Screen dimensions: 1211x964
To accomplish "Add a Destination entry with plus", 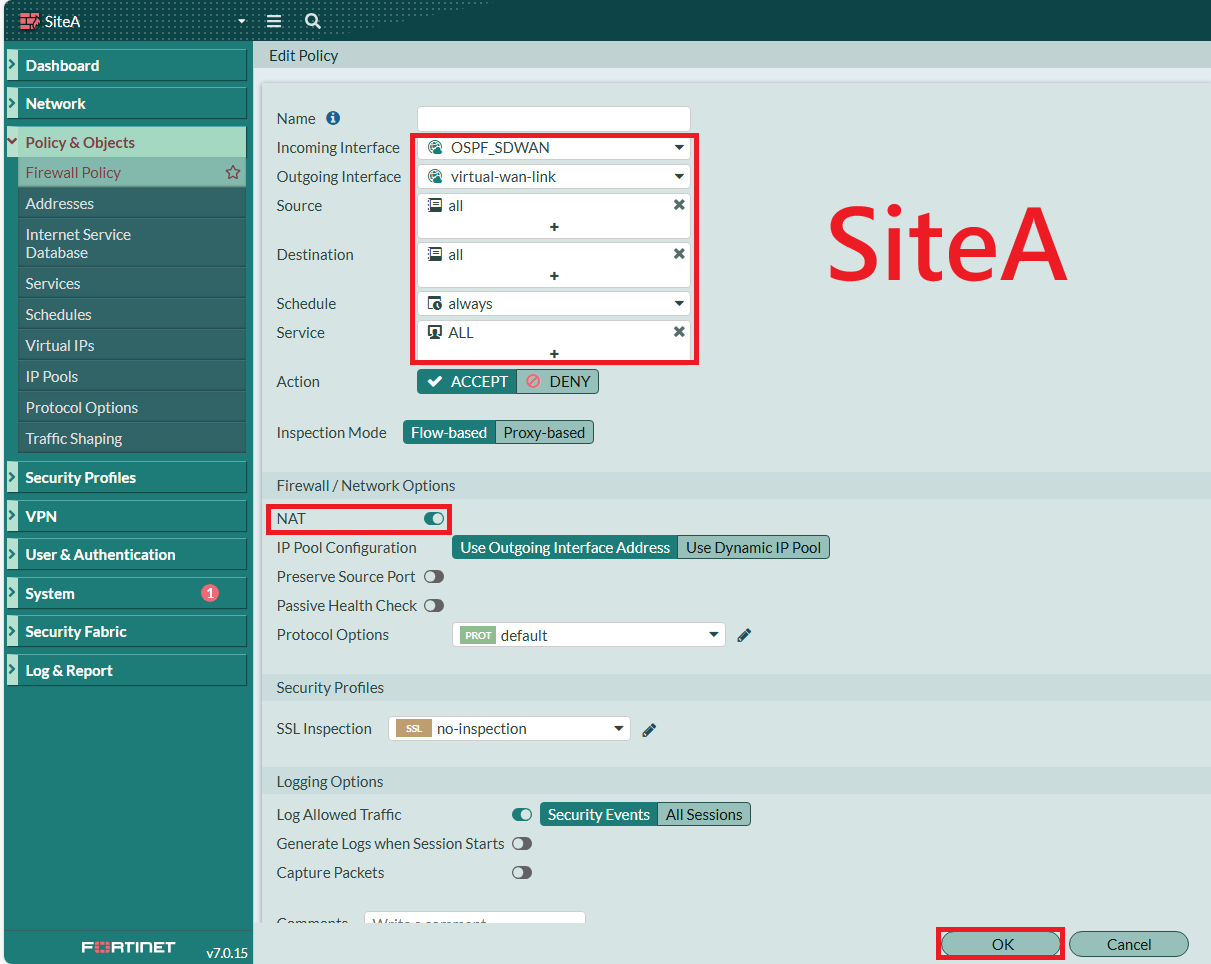I will tap(554, 276).
